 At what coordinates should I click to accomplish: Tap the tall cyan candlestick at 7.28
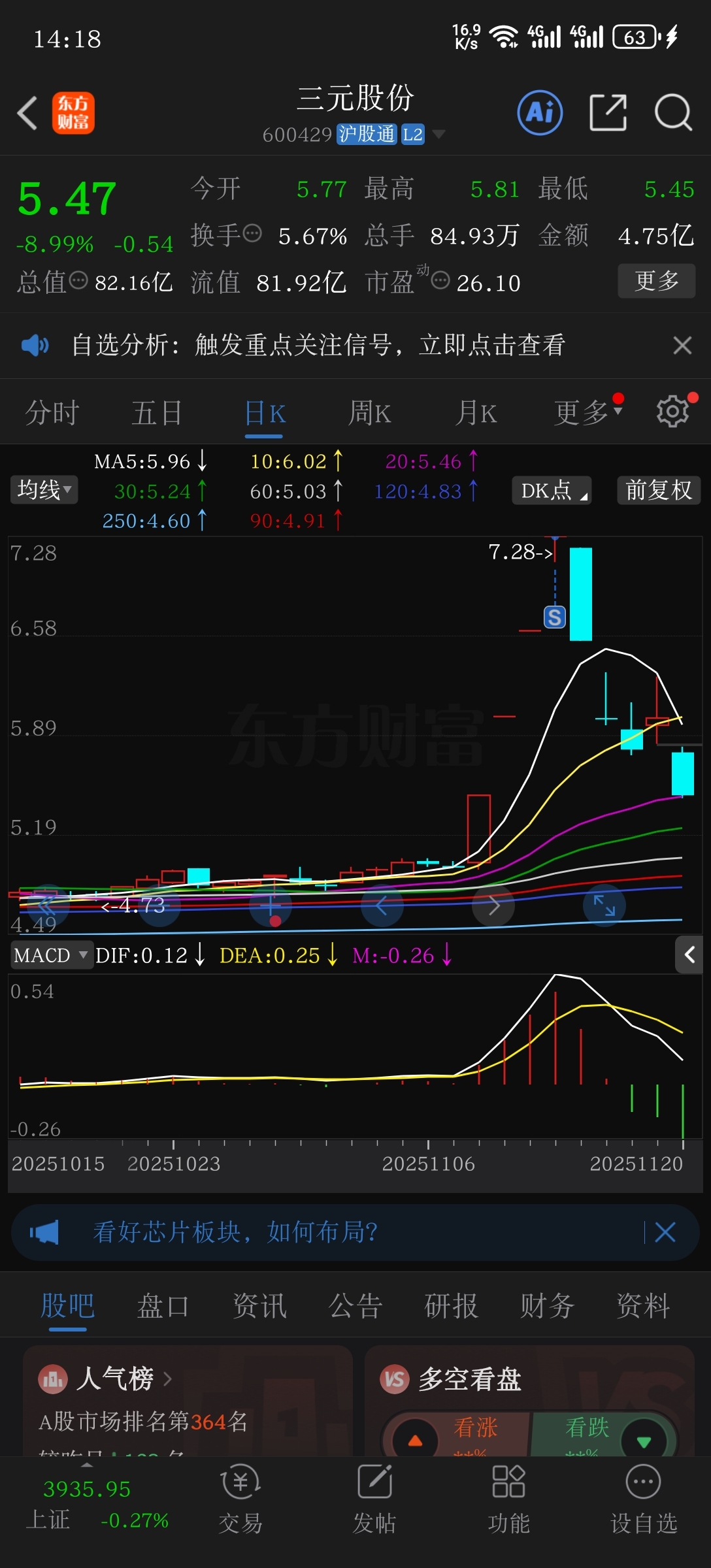pos(581,594)
